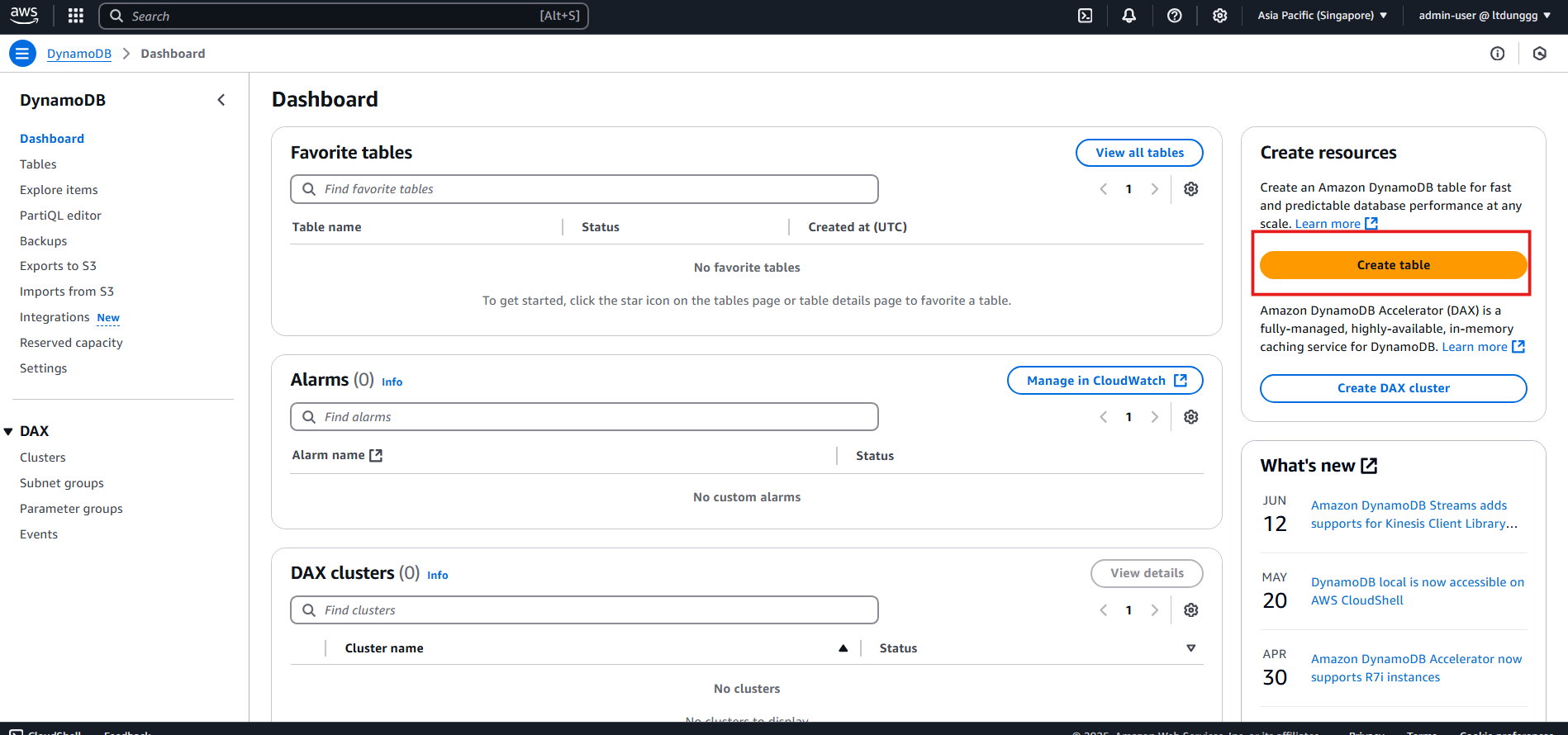Open the notifications bell
Image resolution: width=1568 pixels, height=735 pixels.
coord(1129,16)
